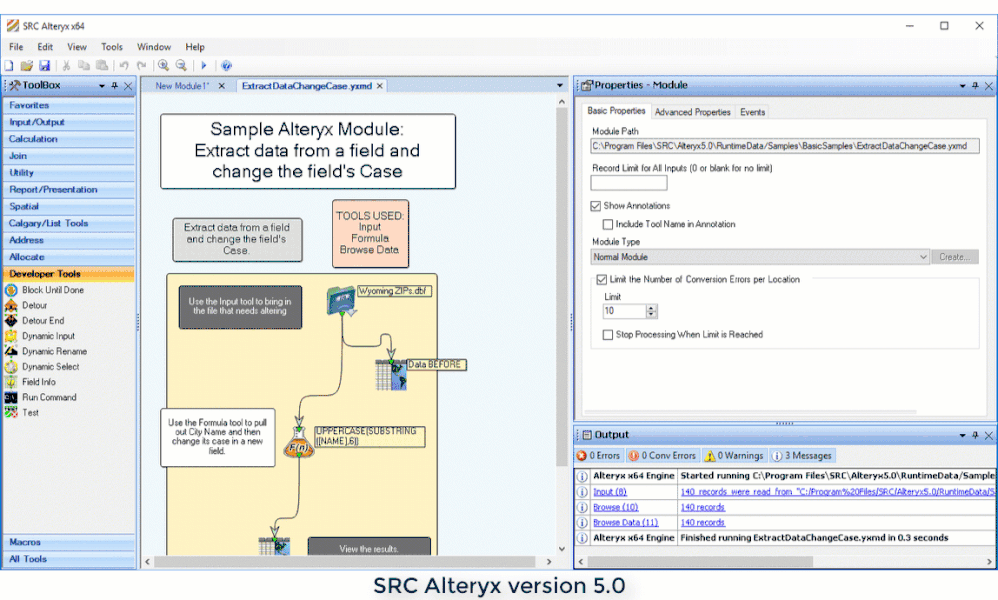Viewport: 998px width, 600px height.
Task: Click the Module Path text field
Action: click(785, 146)
